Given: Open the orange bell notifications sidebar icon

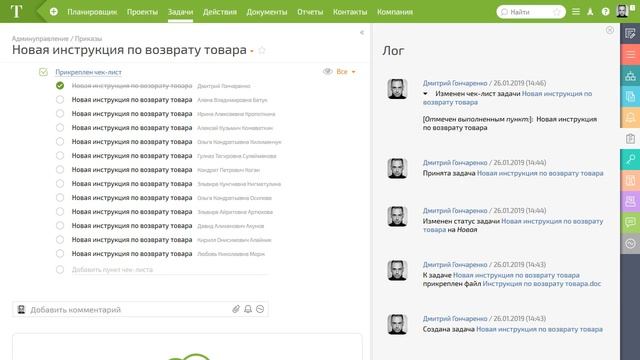Looking at the screenshot, I should (x=630, y=118).
